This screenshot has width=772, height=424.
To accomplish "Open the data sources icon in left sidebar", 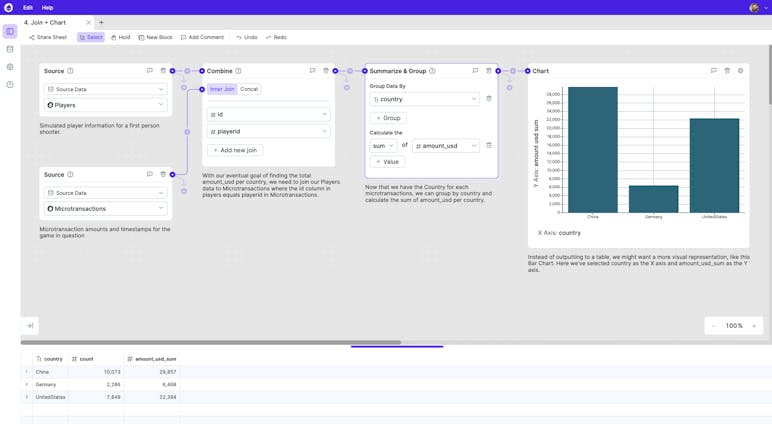I will (x=10, y=49).
